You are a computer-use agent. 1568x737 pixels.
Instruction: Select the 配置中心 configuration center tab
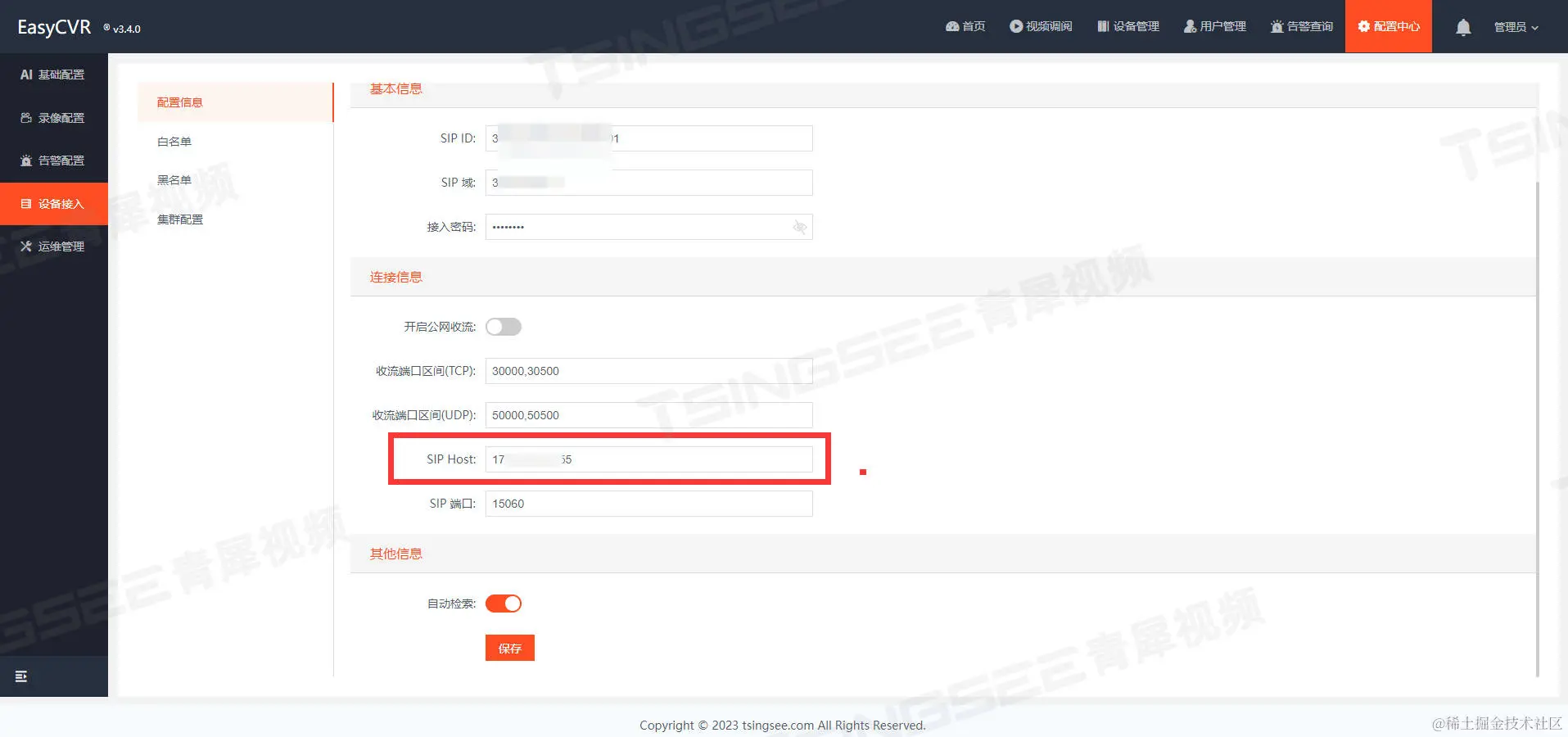click(x=1389, y=26)
